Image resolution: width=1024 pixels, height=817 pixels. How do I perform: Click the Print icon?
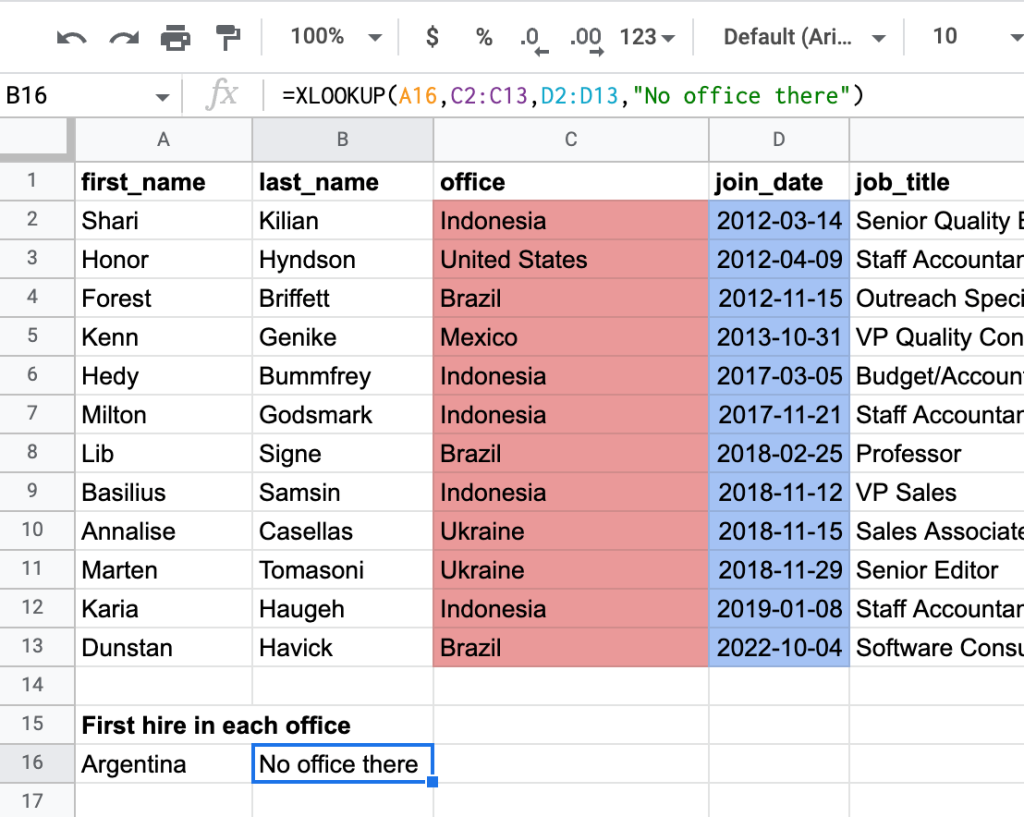tap(176, 38)
